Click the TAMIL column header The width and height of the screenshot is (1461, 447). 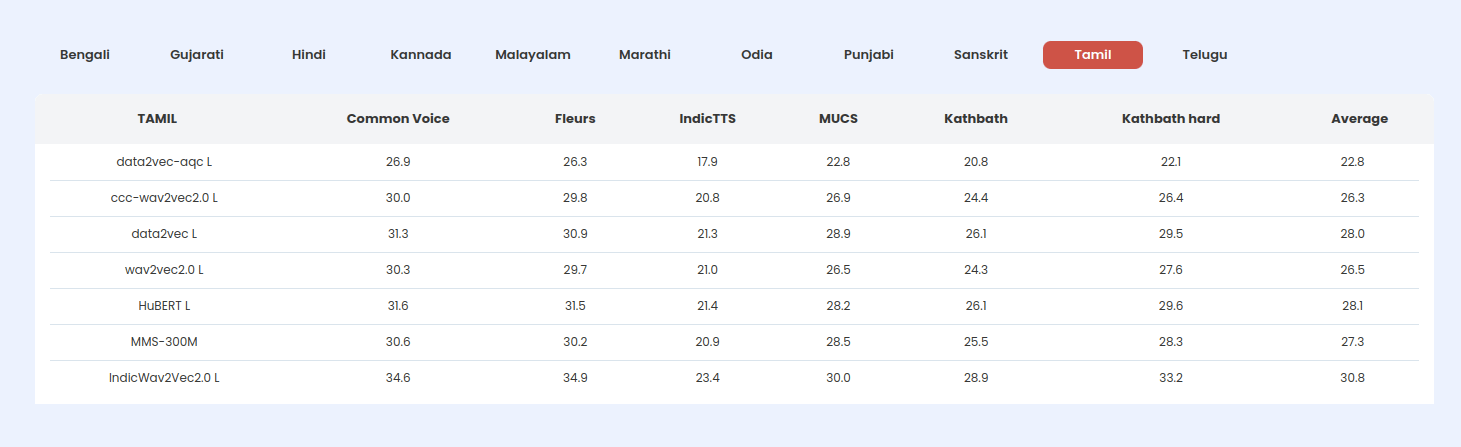157,119
